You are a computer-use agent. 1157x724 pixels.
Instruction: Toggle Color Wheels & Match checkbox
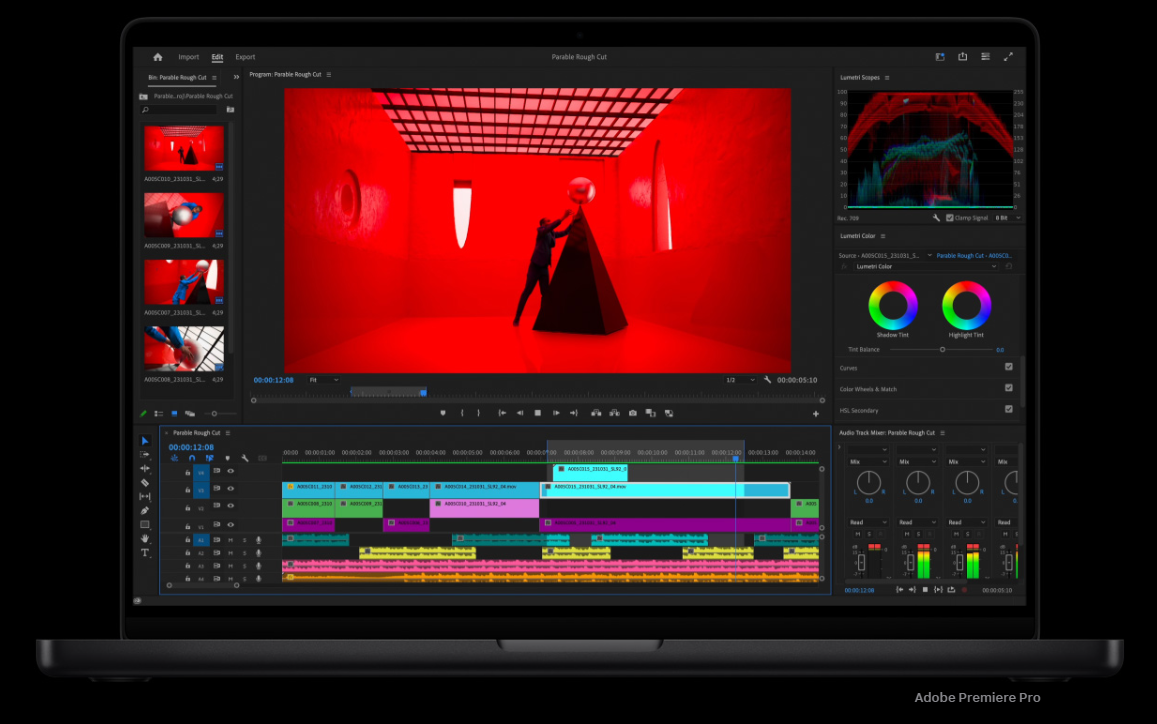click(1009, 388)
